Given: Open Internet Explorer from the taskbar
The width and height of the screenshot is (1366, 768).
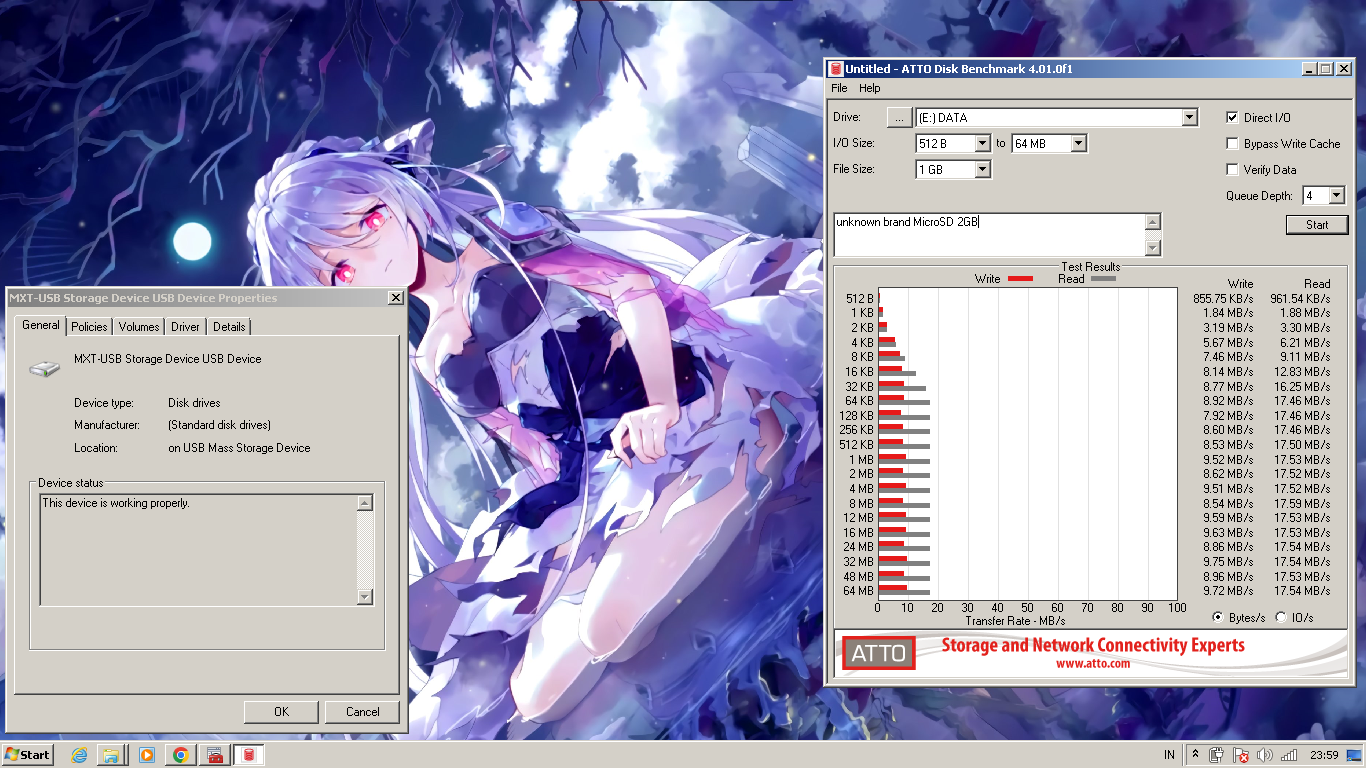Looking at the screenshot, I should [x=80, y=755].
